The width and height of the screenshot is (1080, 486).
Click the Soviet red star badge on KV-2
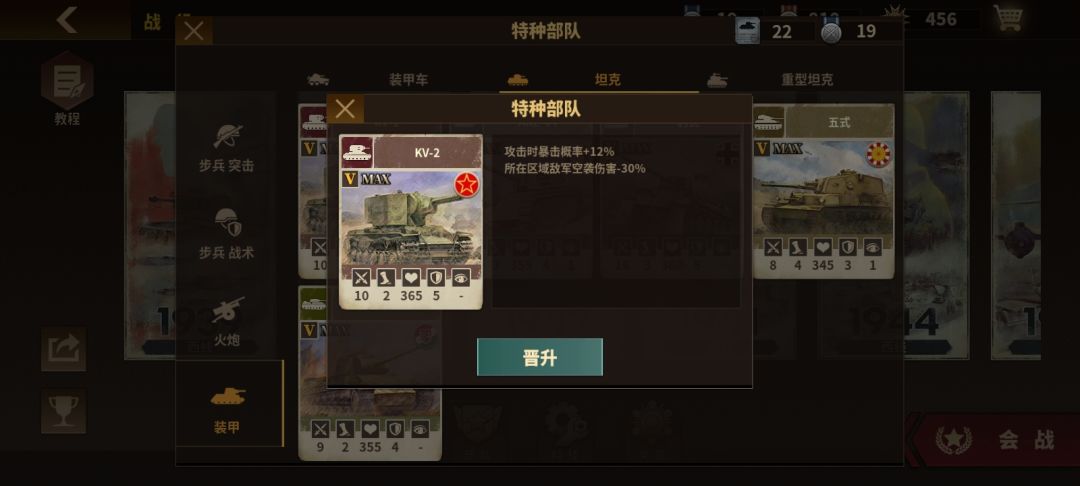466,184
